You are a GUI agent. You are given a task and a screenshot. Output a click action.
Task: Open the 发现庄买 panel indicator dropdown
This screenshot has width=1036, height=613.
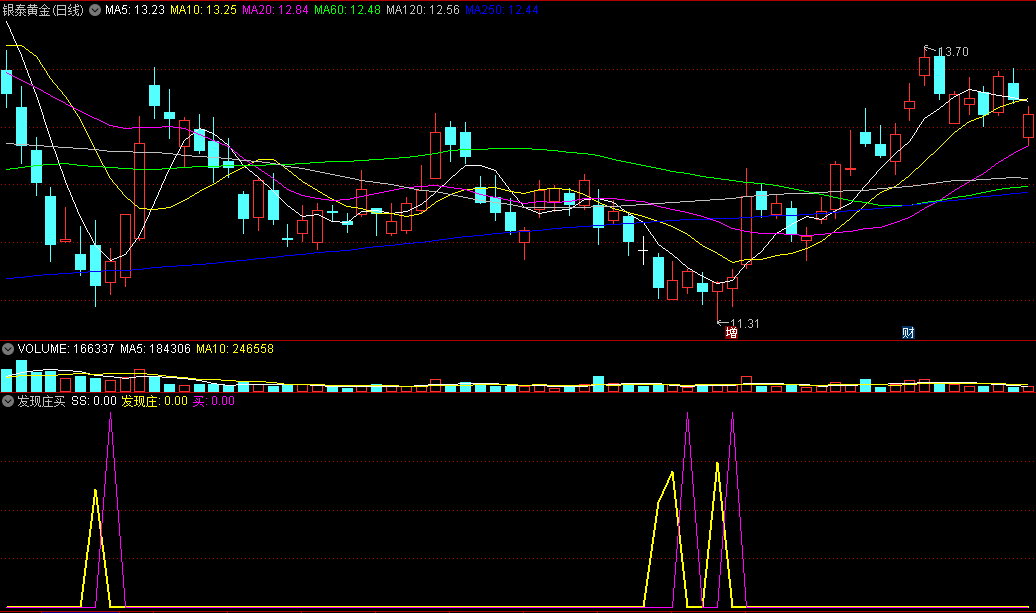8,401
